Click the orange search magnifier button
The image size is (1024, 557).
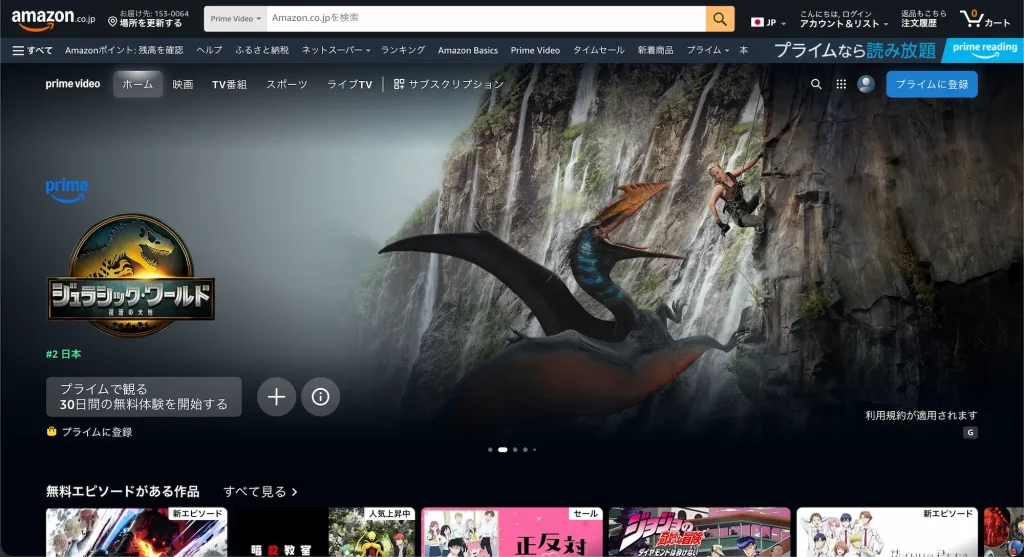coord(720,18)
